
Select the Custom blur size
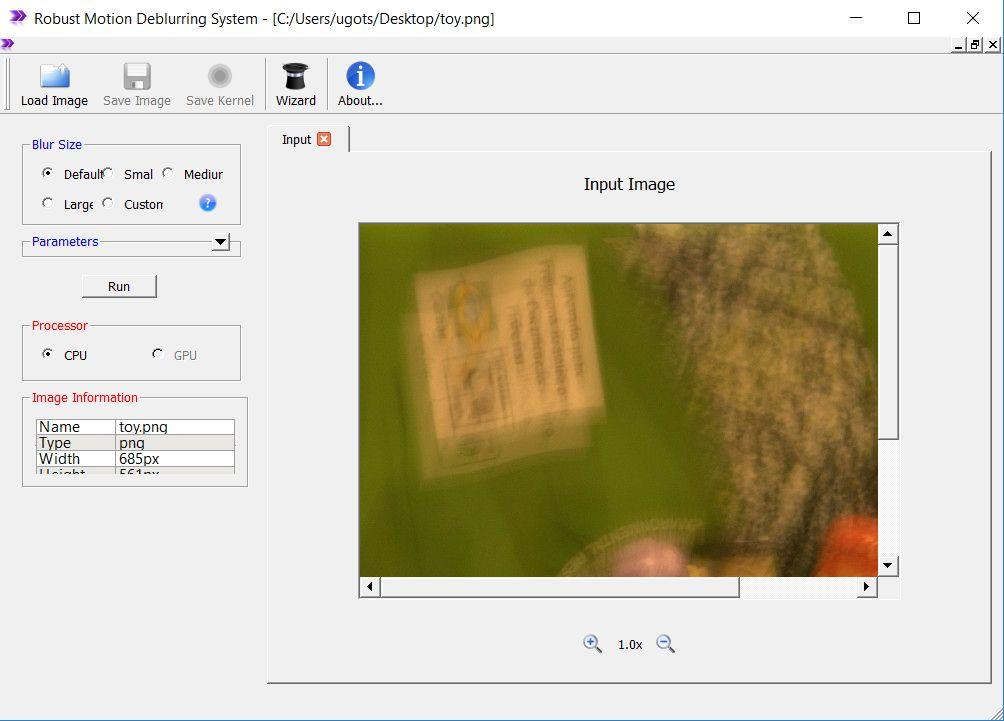(108, 203)
